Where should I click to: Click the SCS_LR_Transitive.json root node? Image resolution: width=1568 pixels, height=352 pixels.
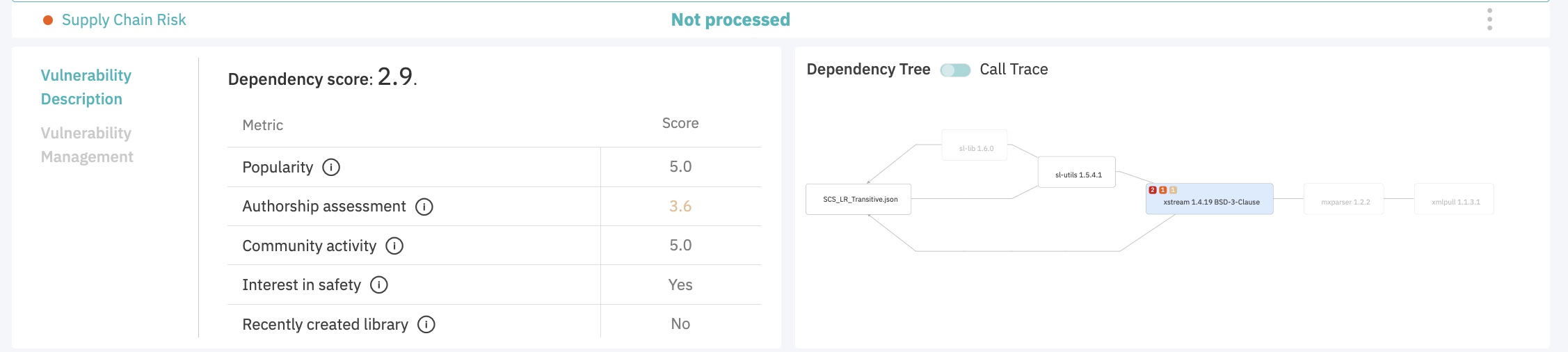(859, 200)
